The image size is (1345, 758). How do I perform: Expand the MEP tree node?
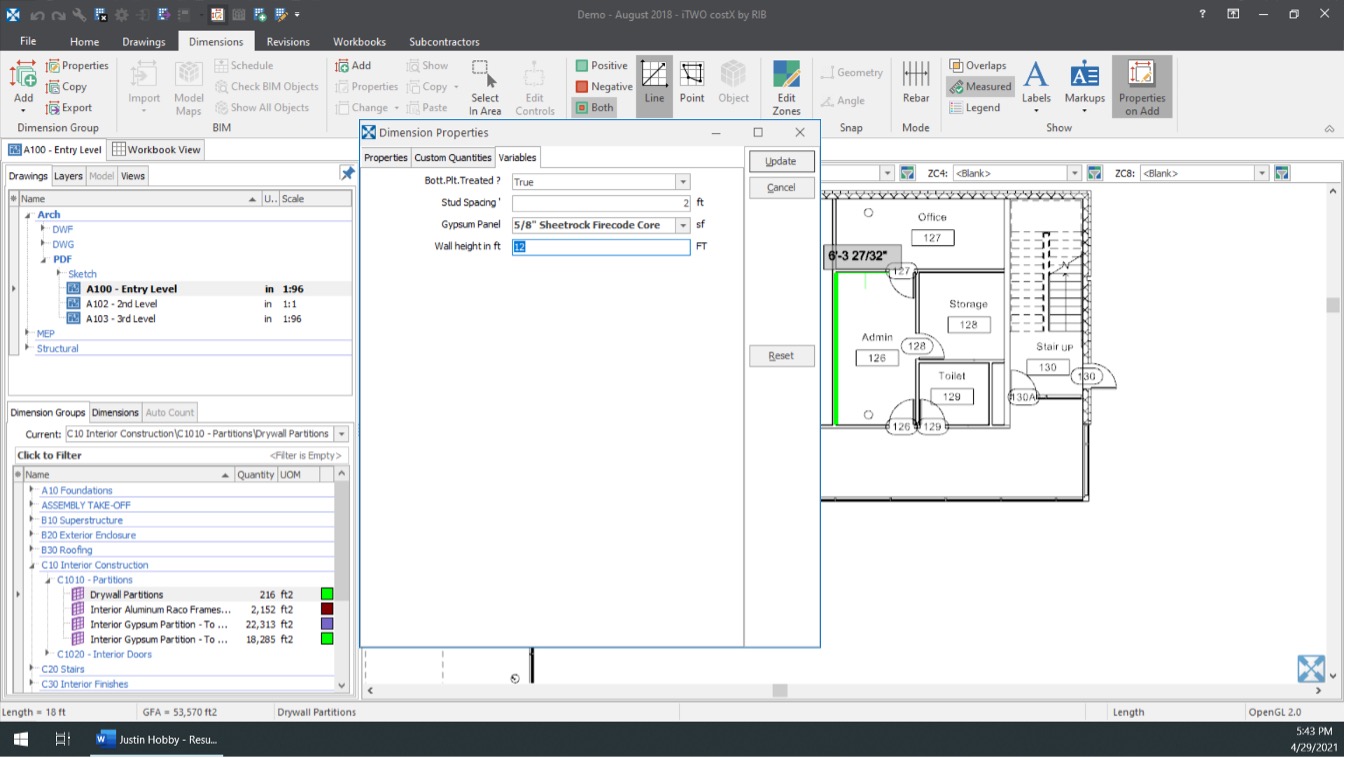(28, 333)
